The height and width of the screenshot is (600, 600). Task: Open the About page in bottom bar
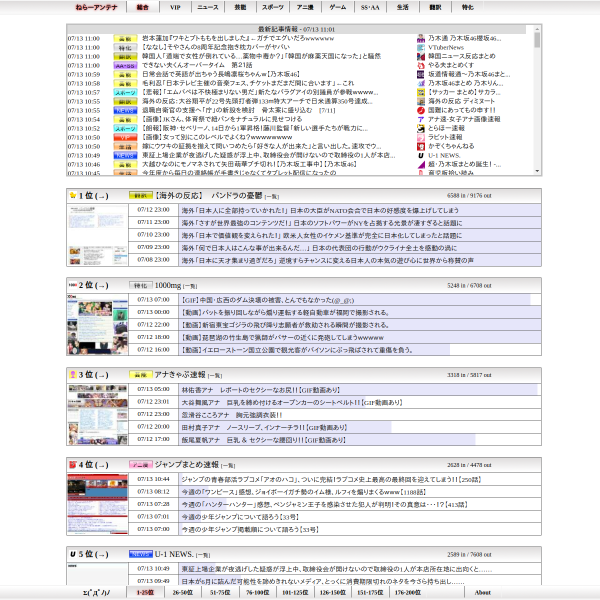(483, 592)
